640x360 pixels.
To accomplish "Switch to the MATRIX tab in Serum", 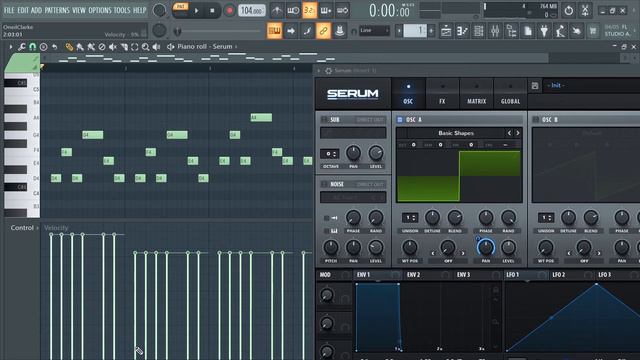I will click(476, 94).
